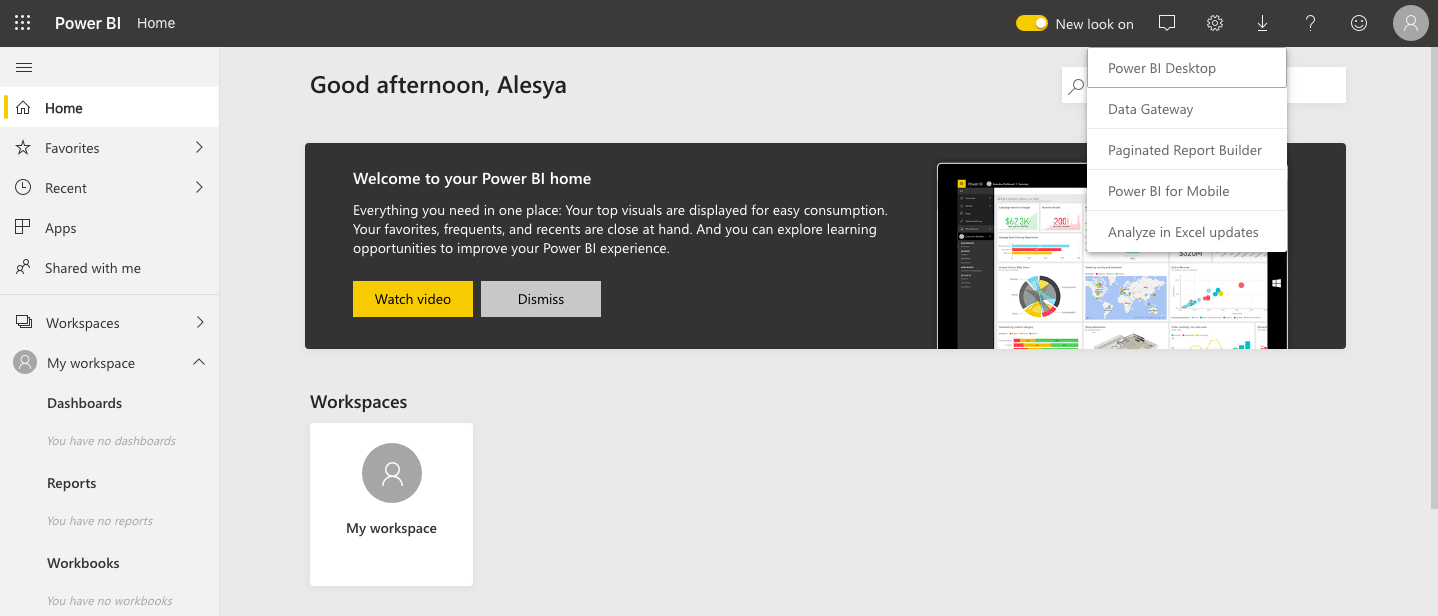Viewport: 1438px width, 616px height.
Task: Click the account avatar picture
Action: pos(1410,22)
